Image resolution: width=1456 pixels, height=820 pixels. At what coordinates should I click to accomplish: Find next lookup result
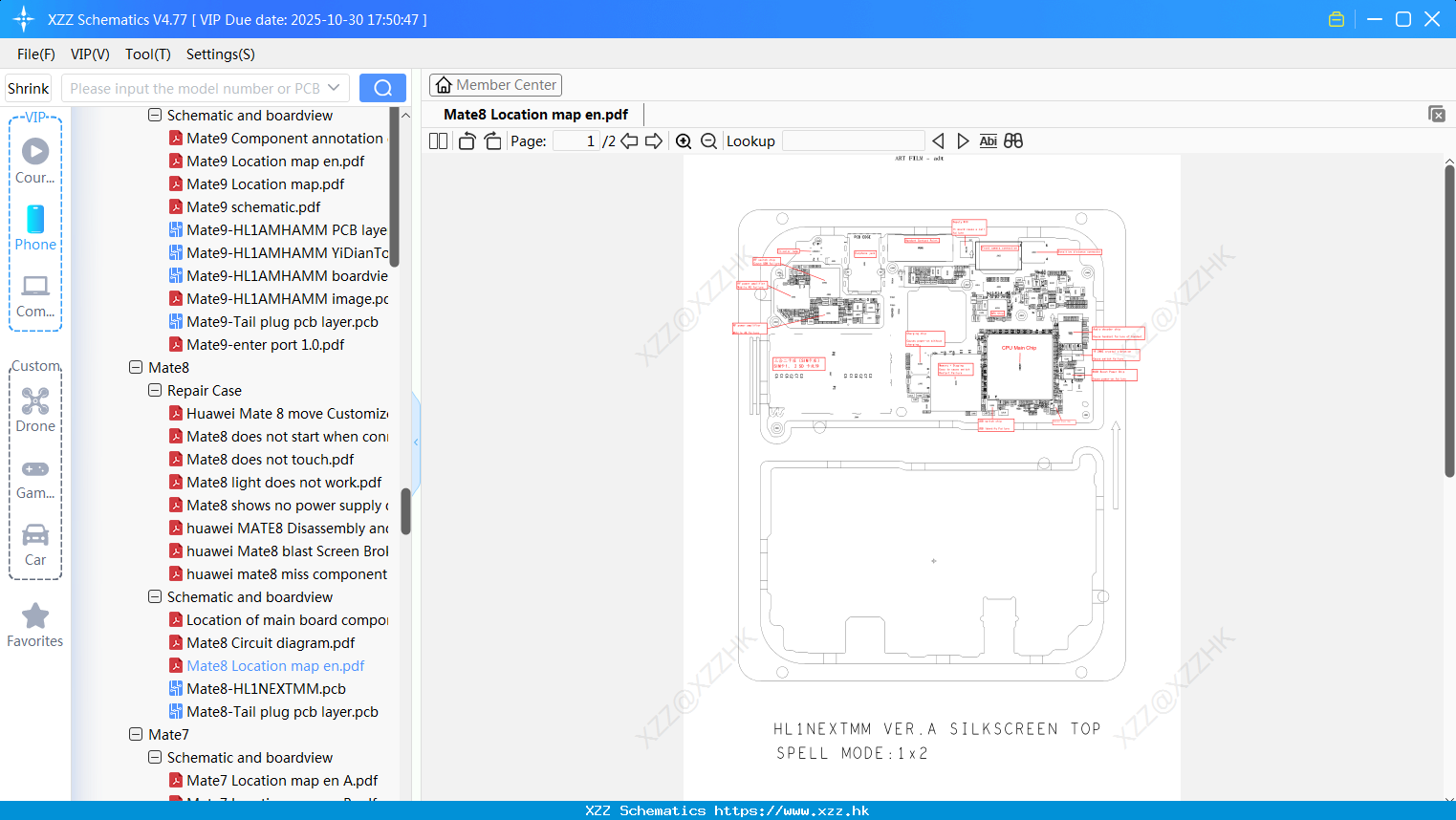click(963, 140)
